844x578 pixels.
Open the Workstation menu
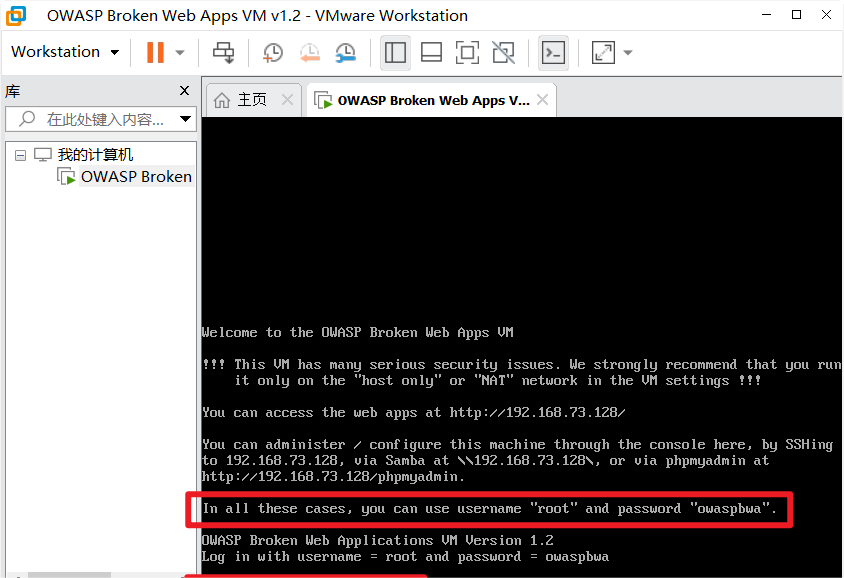65,52
